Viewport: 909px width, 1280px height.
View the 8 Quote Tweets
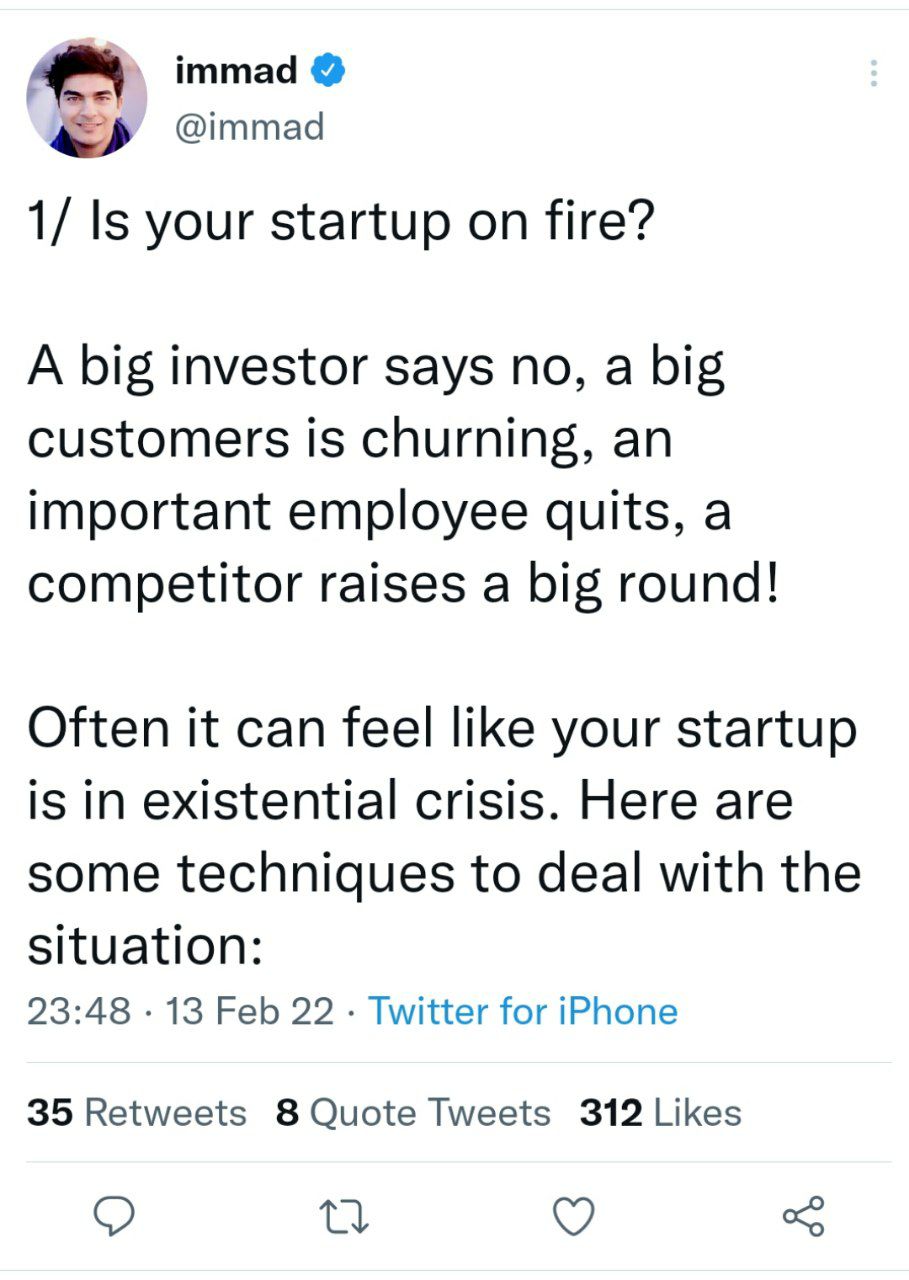coord(413,1113)
